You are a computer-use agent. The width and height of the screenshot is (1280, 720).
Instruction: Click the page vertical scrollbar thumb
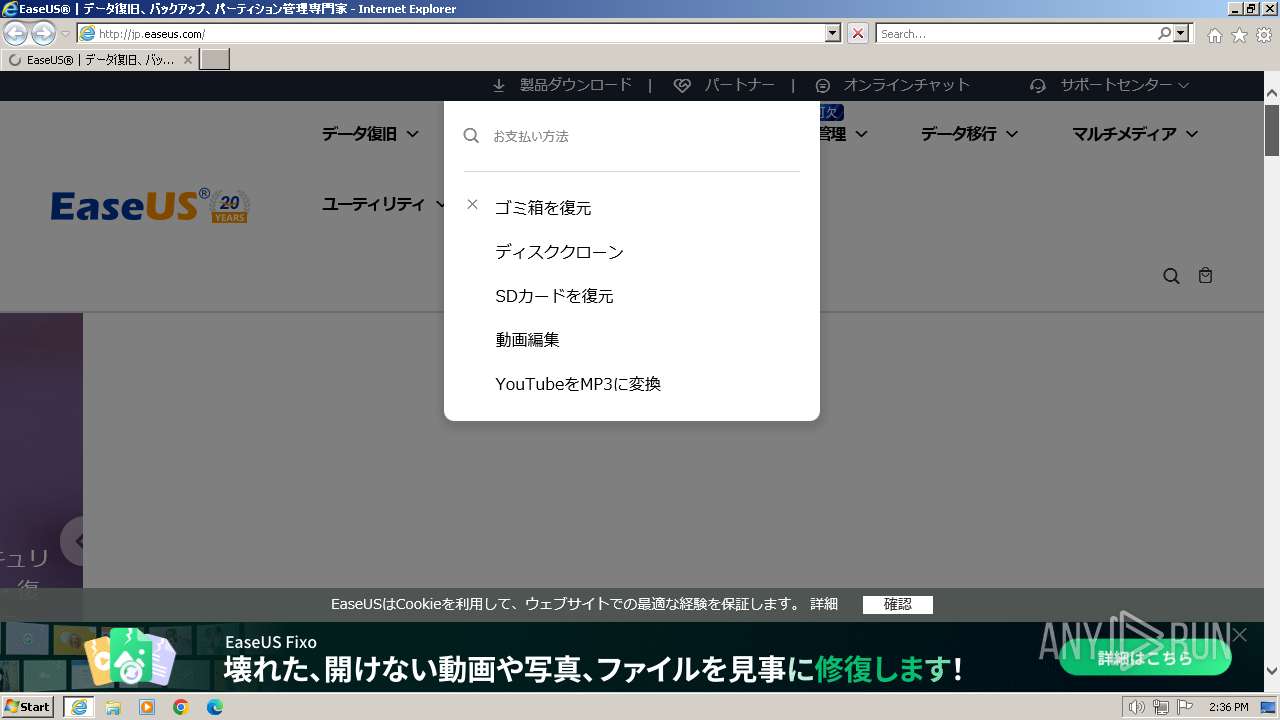tap(1272, 129)
